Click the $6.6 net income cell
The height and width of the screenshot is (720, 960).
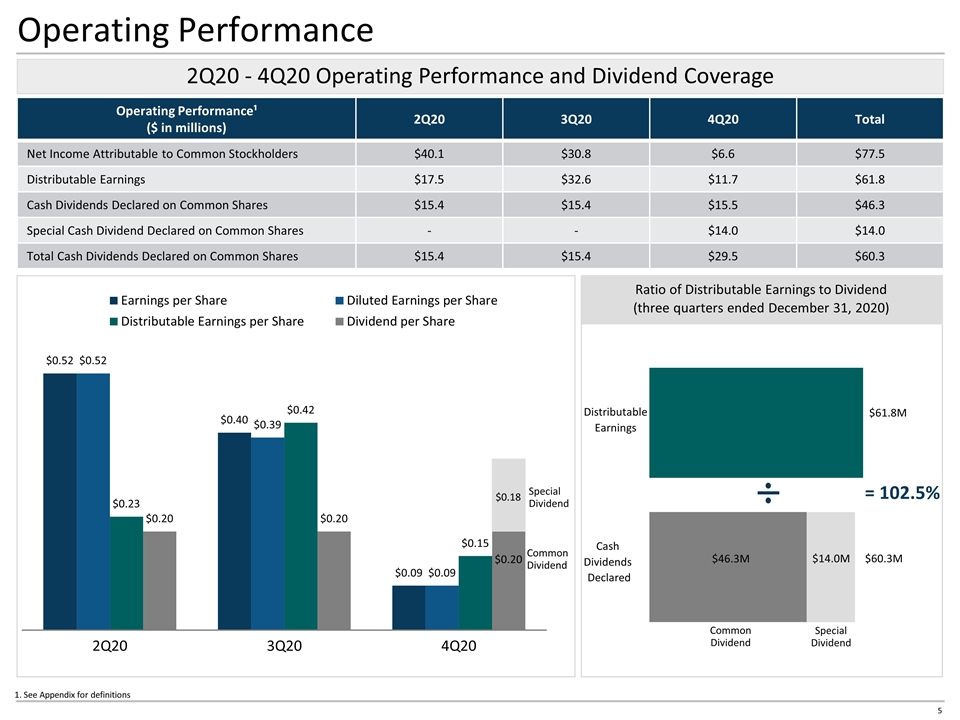[723, 154]
